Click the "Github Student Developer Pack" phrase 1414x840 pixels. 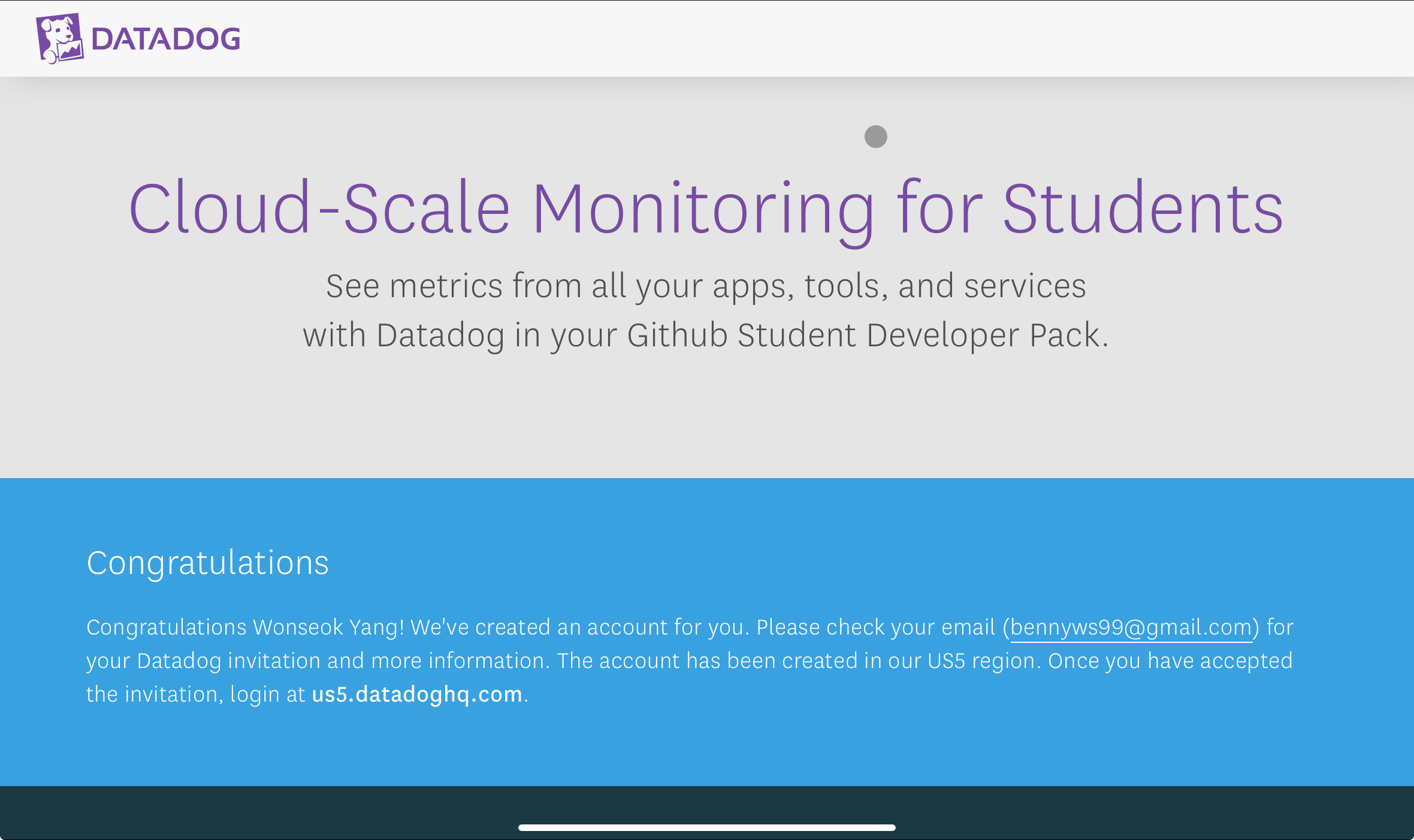pos(864,335)
